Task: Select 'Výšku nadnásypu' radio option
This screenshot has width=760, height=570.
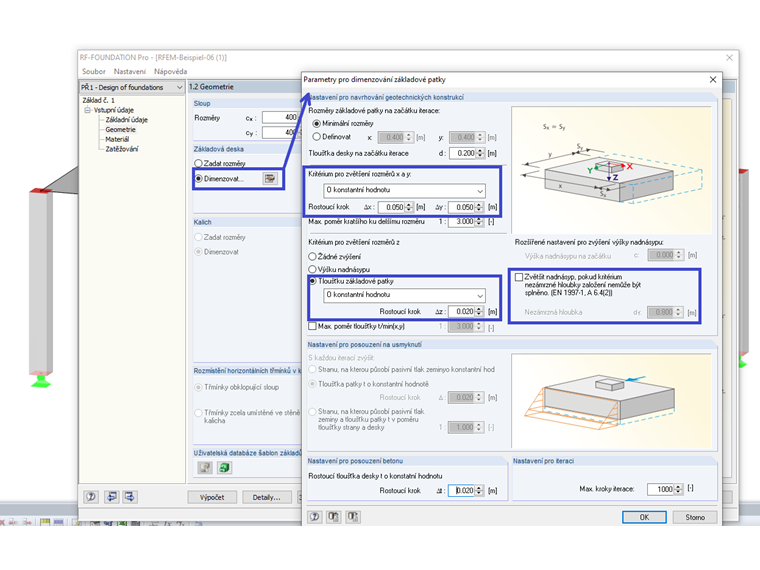Action: point(313,269)
